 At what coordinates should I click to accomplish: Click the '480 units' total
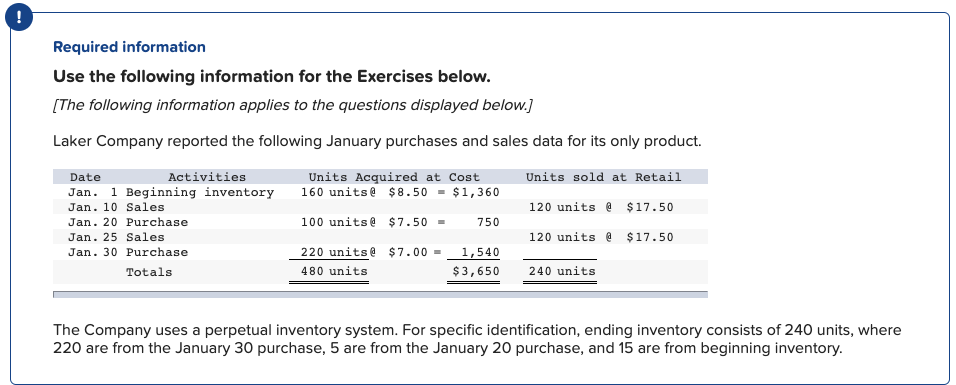click(334, 272)
